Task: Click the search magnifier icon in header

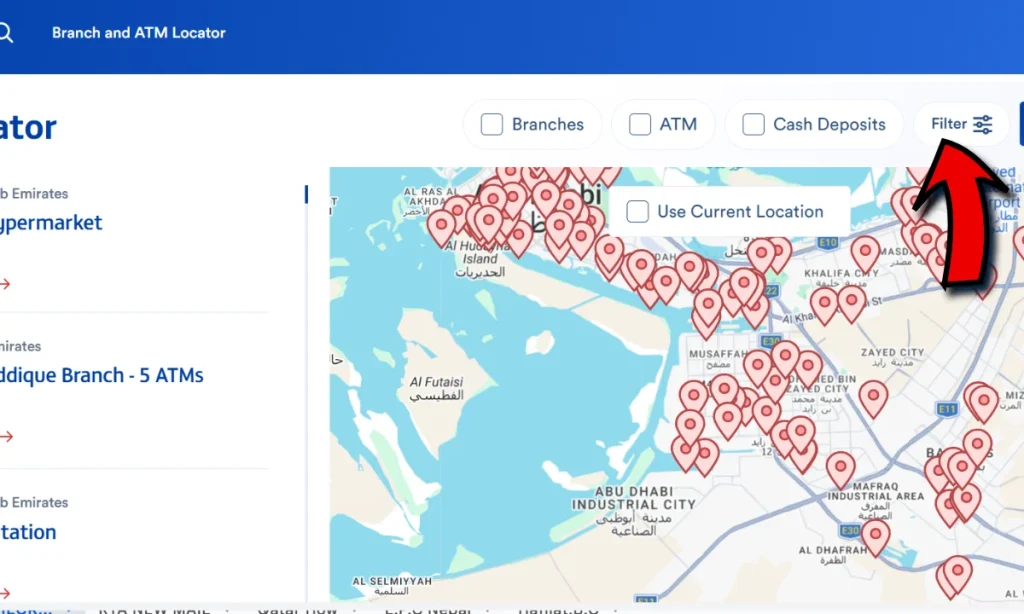Action: pos(5,33)
